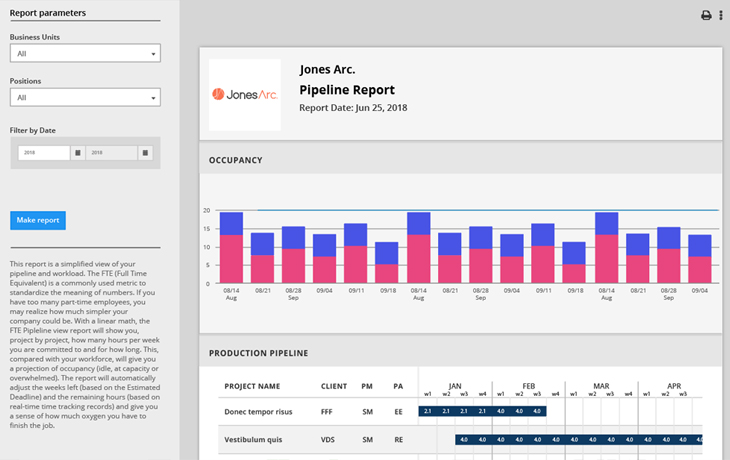
Task: Click client cell VDS
Action: (x=328, y=440)
